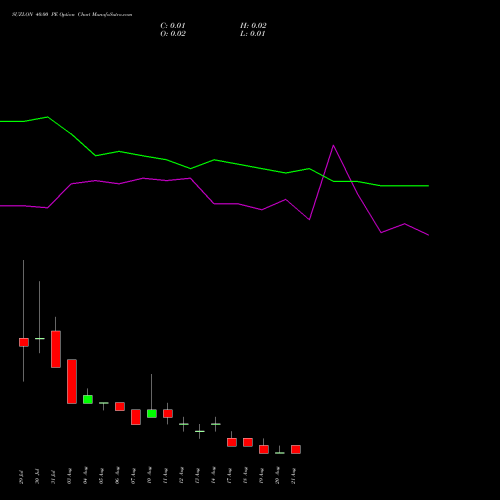Click the chart title starting with SUZLON
500x500 pixels.
[72, 15]
